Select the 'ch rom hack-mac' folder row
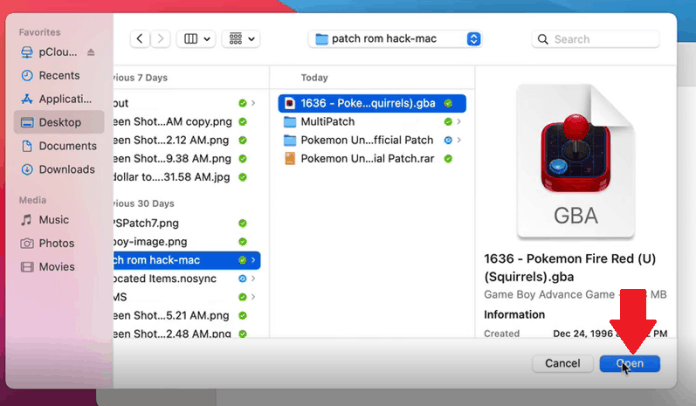Screen dimensions: 696x406 click(x=186, y=260)
